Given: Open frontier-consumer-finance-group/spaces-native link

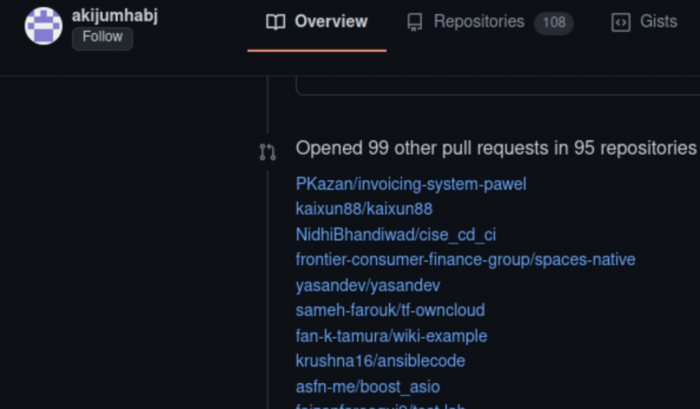Looking at the screenshot, I should coord(465,260).
